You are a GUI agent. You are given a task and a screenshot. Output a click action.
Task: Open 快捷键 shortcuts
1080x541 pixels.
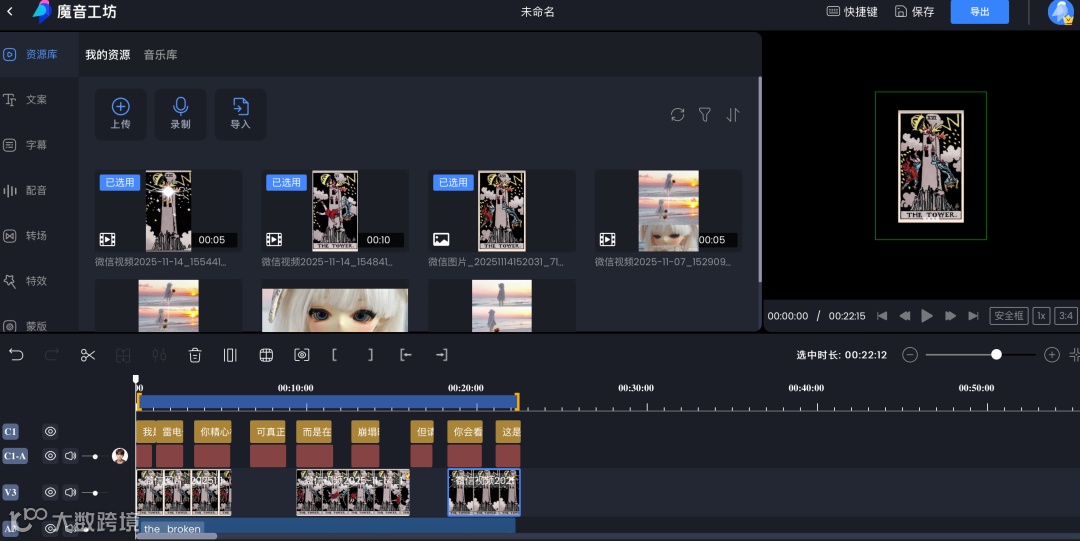pos(852,12)
